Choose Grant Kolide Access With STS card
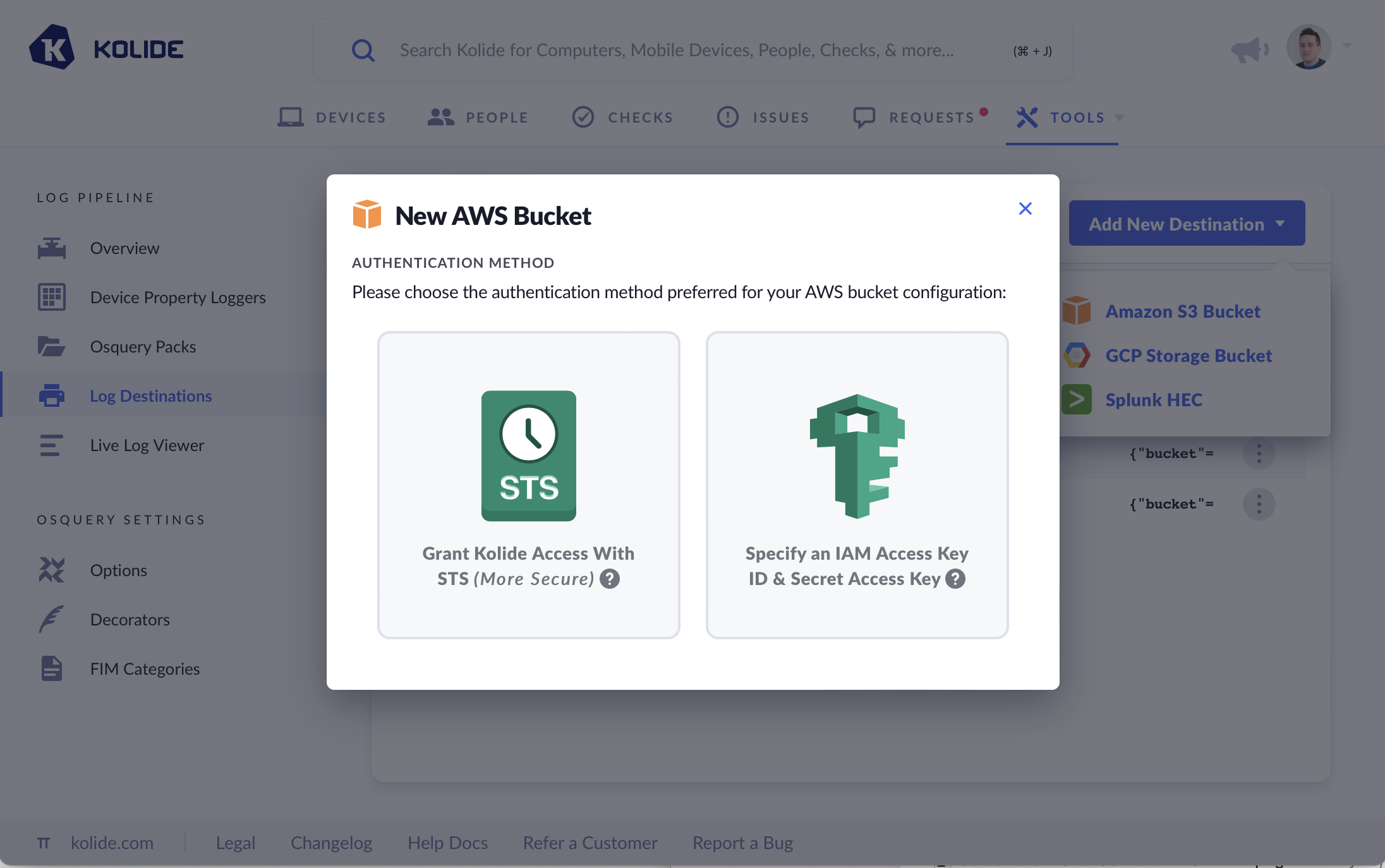1385x868 pixels. click(x=528, y=485)
